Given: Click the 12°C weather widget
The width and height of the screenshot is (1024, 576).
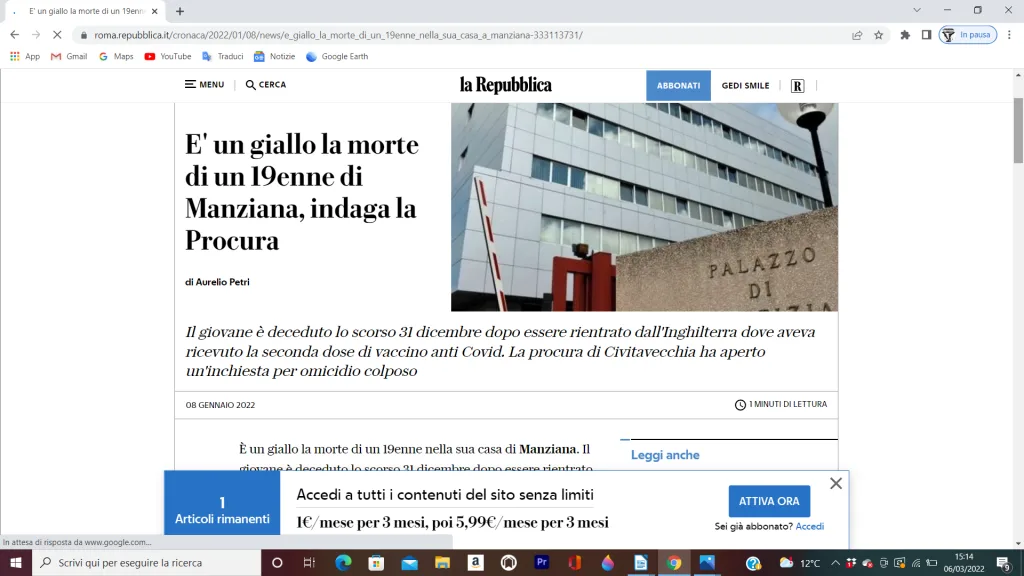Looking at the screenshot, I should (x=801, y=563).
